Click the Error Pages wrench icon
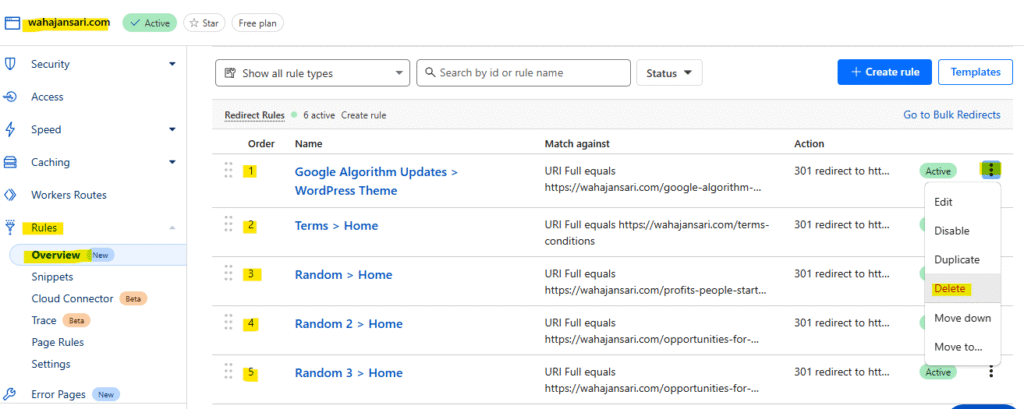The height and width of the screenshot is (409, 1024). click(x=11, y=394)
